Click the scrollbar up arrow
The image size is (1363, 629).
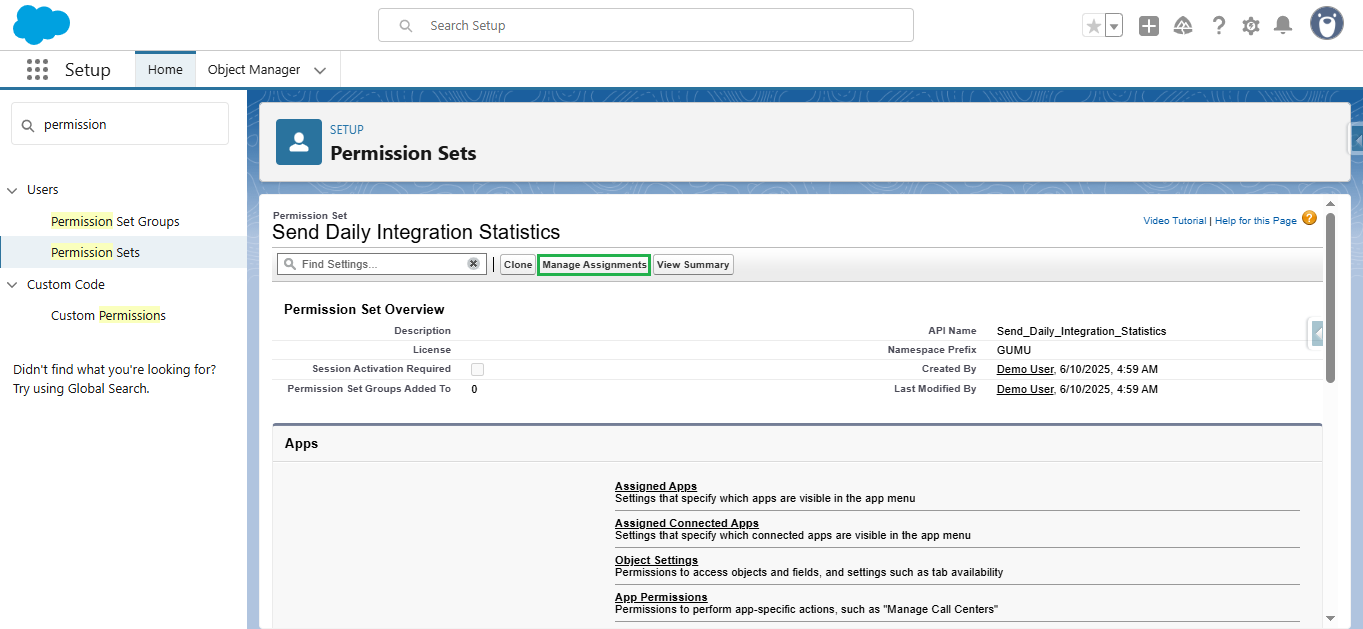[1330, 204]
